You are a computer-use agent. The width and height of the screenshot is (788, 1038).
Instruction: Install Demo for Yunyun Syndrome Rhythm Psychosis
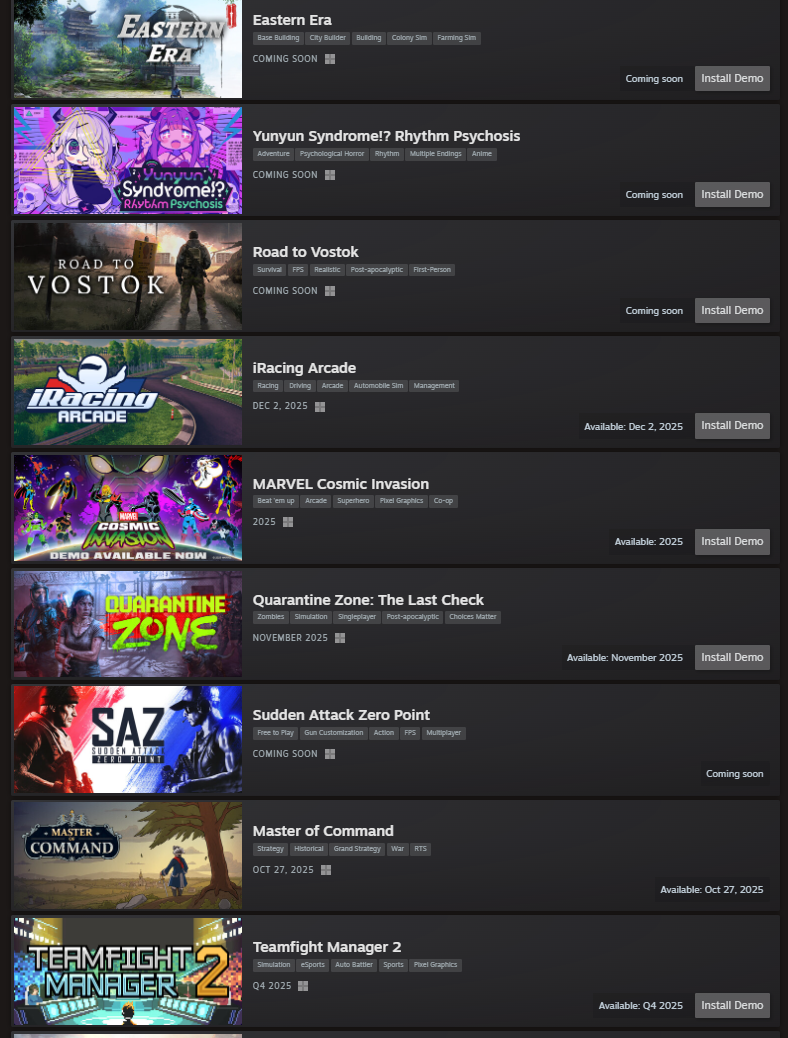[732, 194]
